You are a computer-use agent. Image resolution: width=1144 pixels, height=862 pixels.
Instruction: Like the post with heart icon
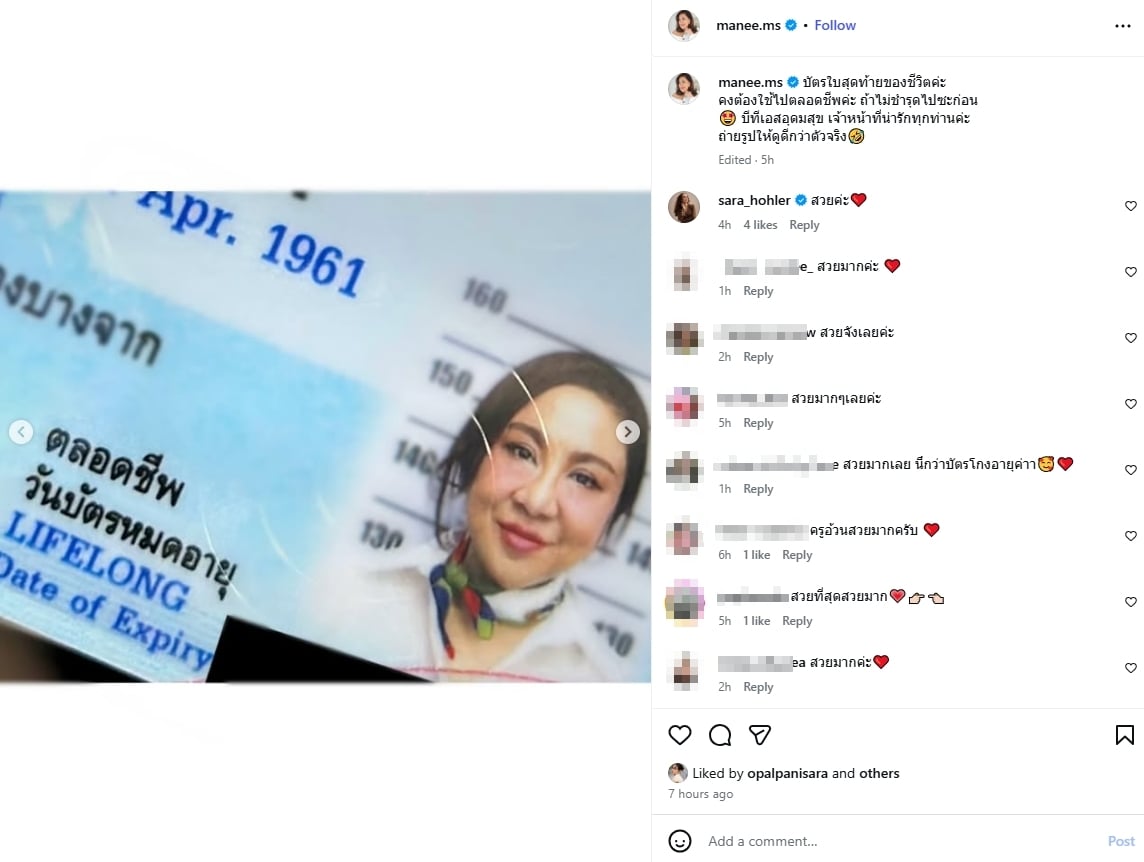tap(679, 735)
